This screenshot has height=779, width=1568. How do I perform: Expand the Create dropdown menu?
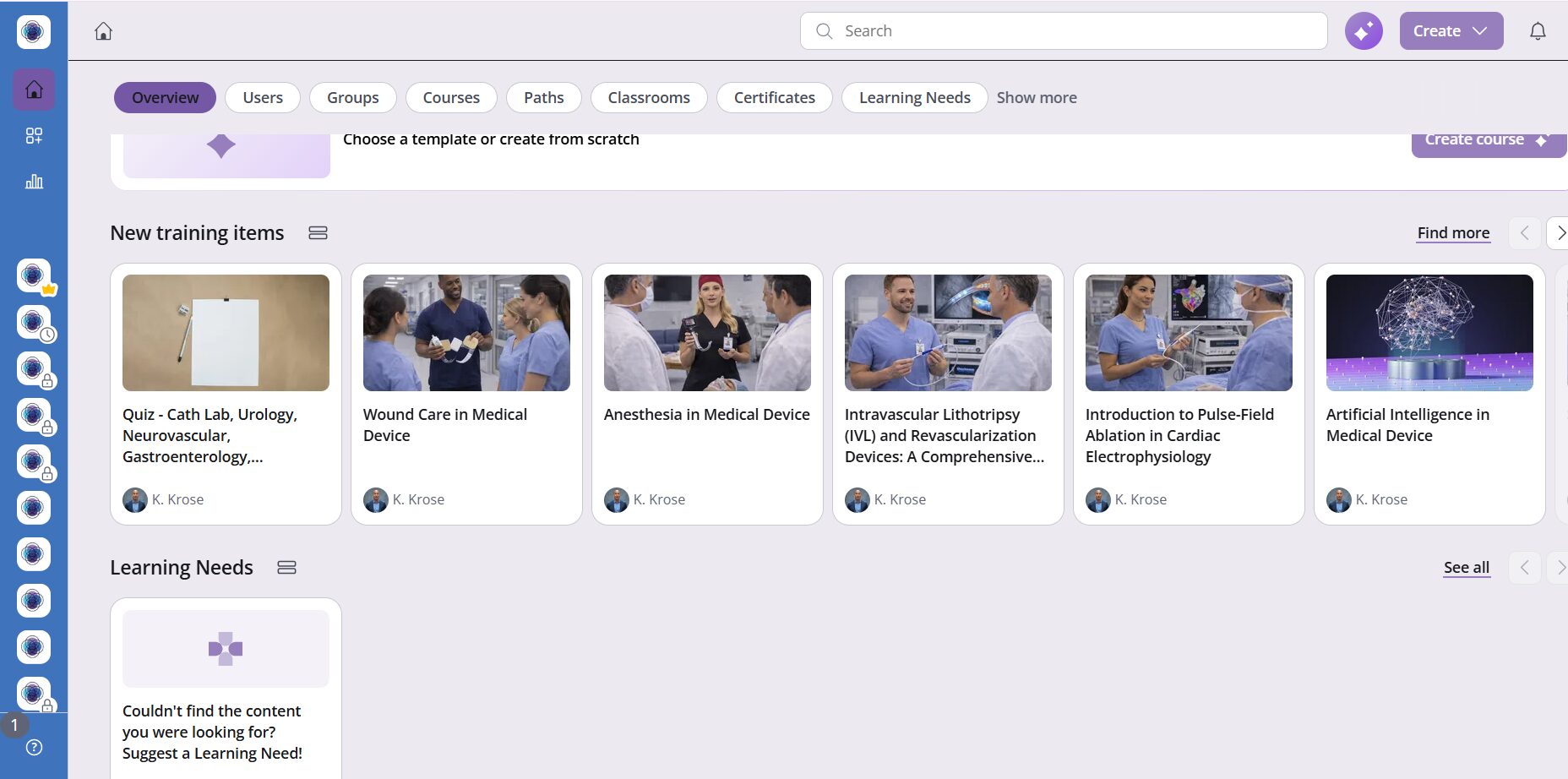1451,31
